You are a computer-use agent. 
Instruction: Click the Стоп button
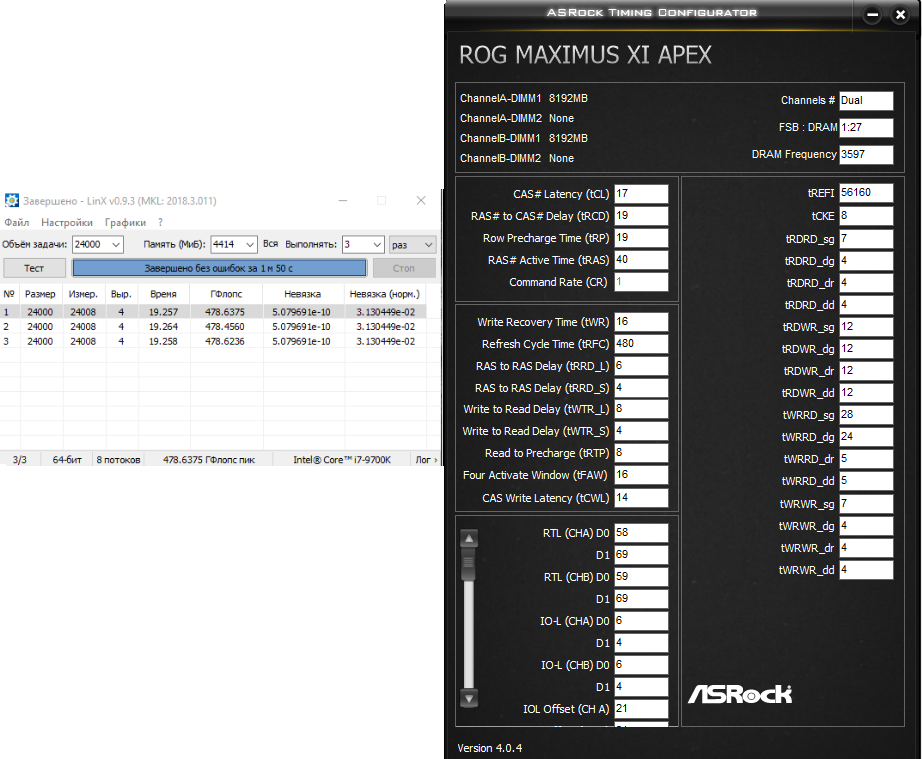tap(404, 268)
